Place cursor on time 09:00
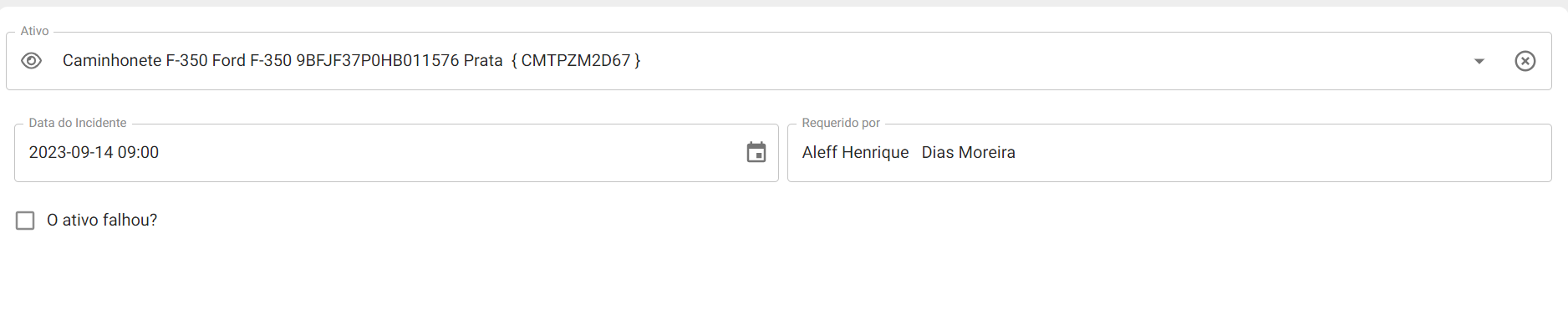 click(x=138, y=152)
